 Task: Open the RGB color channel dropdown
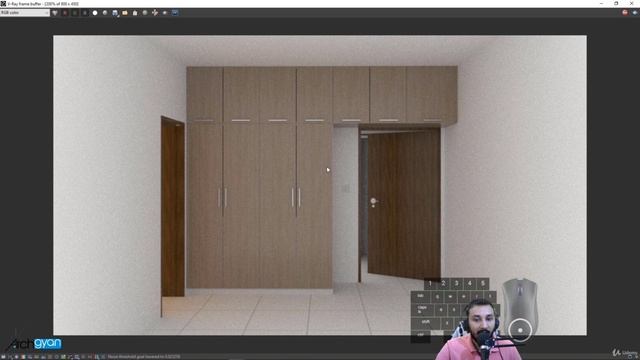(24, 13)
